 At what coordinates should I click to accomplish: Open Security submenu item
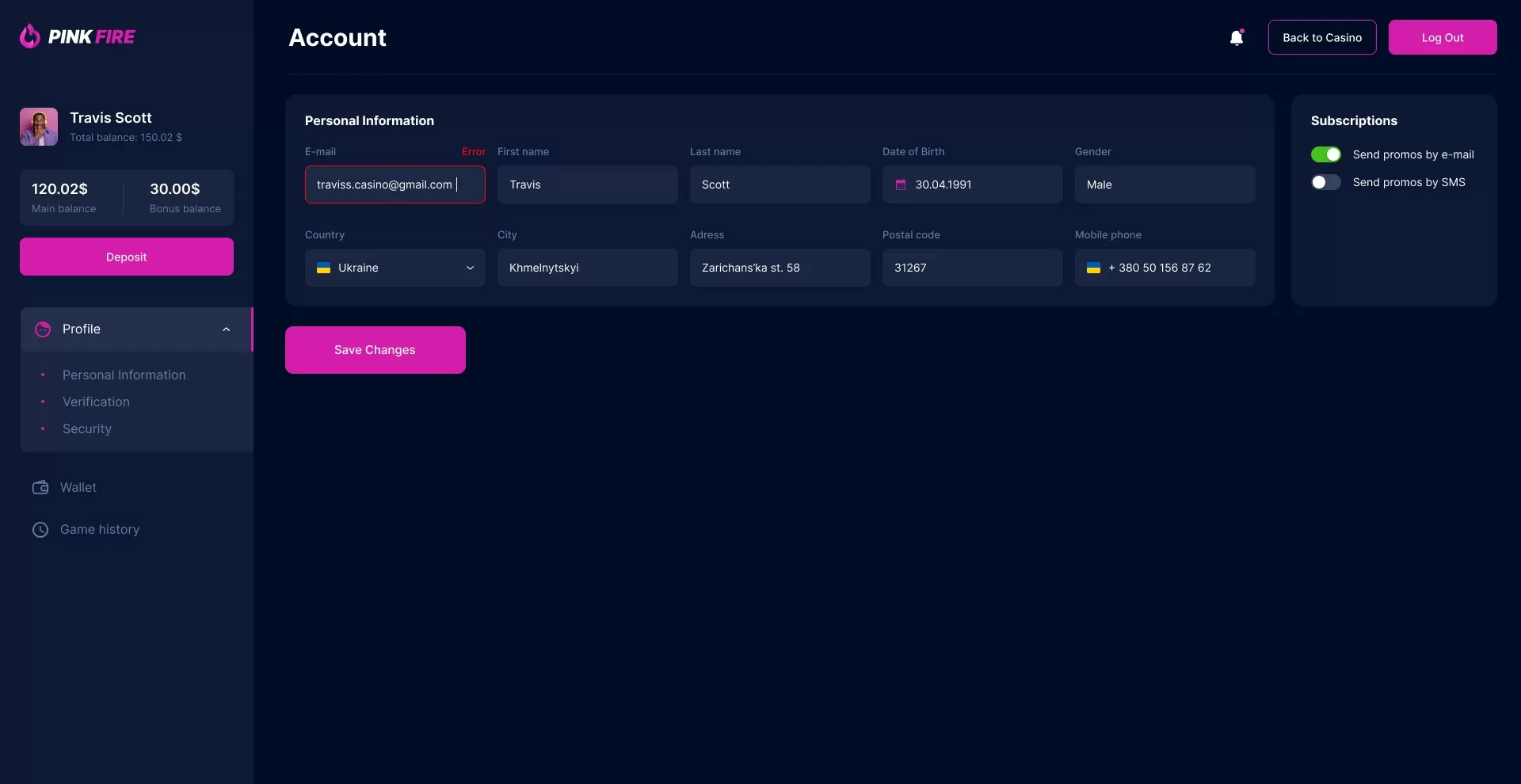(x=87, y=429)
